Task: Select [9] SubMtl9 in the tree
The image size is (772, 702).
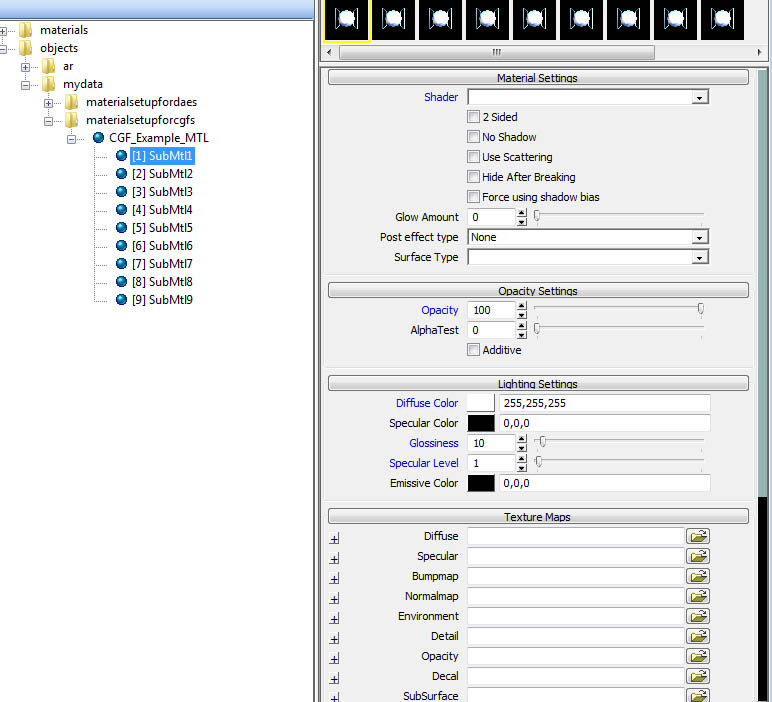Action: point(162,300)
